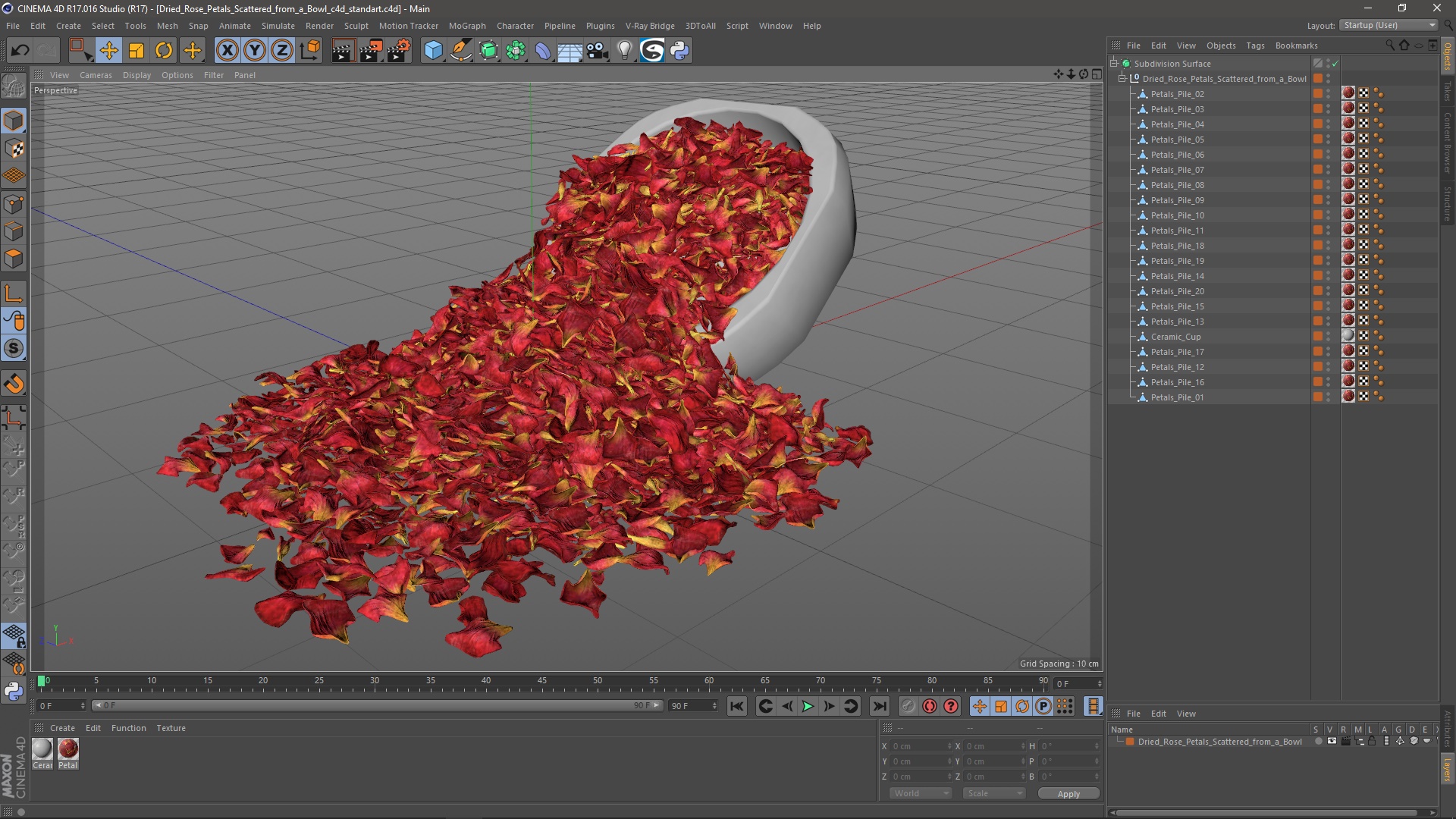Open the MoGraph menu
The width and height of the screenshot is (1456, 819).
467,26
